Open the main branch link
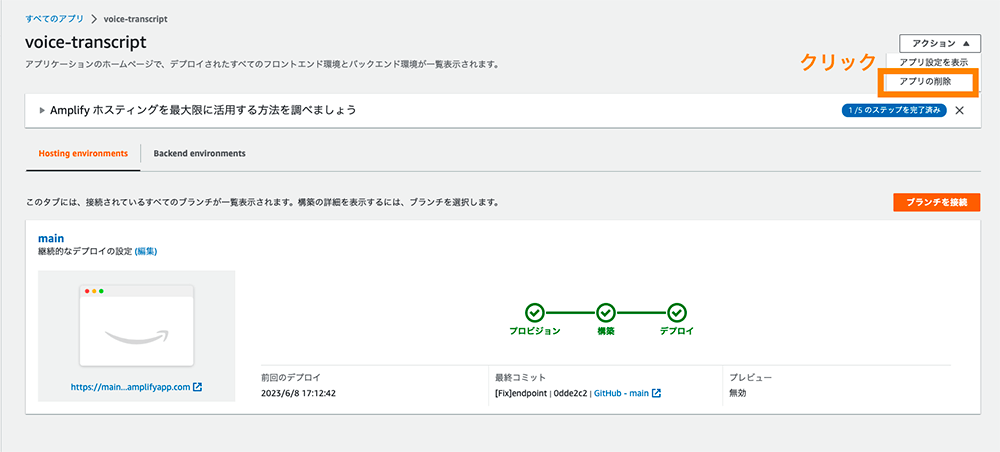The image size is (1000, 452). [x=51, y=238]
